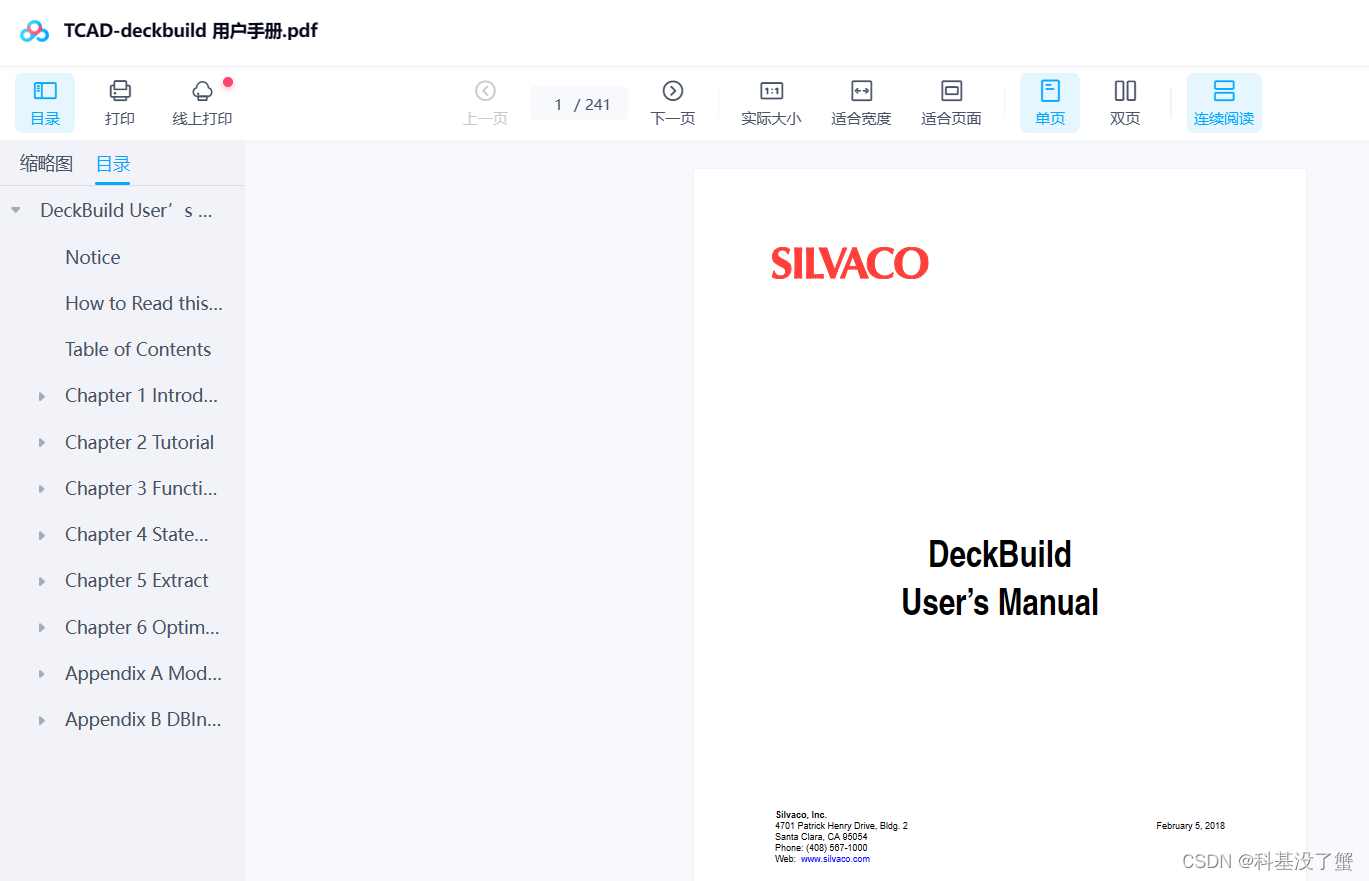Screen dimensions: 1369x881
Task: Toggle 连续阅读 continuous reading mode
Action: [x=1224, y=103]
